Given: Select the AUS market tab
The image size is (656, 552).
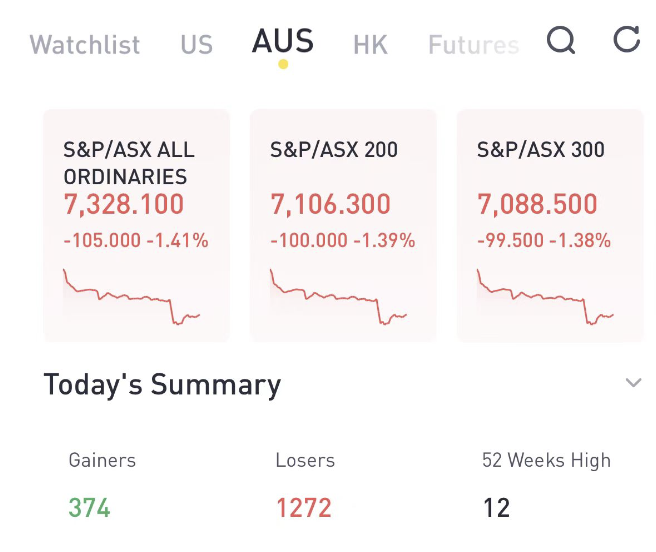Looking at the screenshot, I should click(283, 42).
